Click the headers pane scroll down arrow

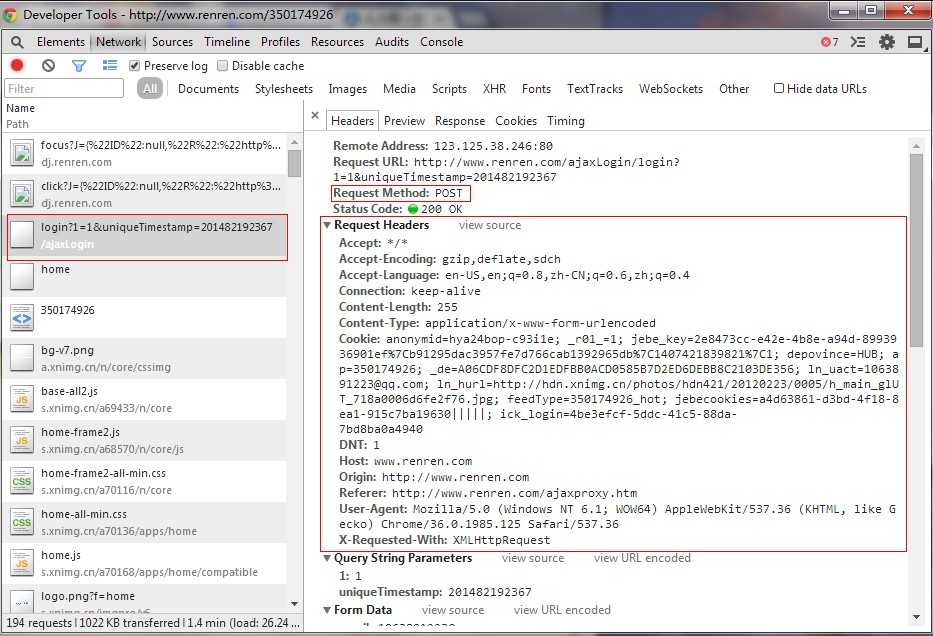pyautogui.click(x=916, y=617)
